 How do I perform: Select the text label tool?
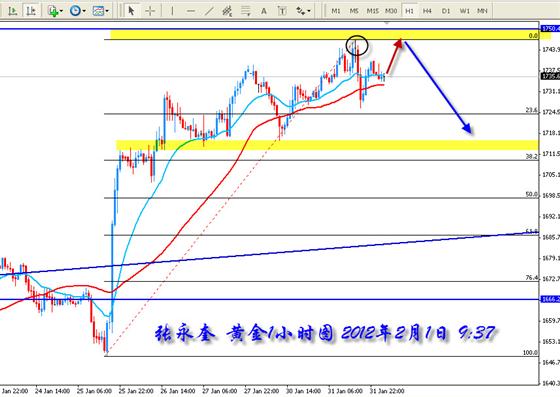pyautogui.click(x=282, y=11)
